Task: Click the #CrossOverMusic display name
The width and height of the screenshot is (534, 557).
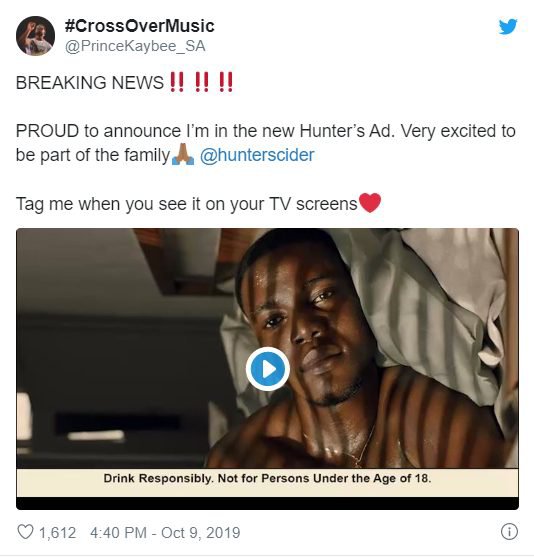Action: click(140, 26)
